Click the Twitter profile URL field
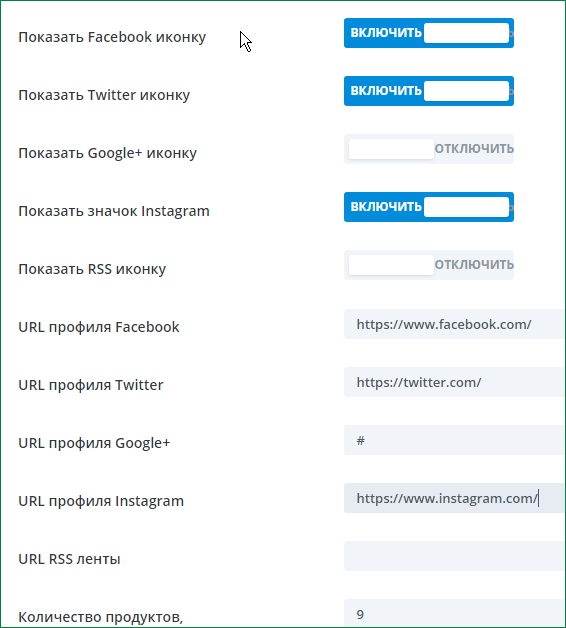 coord(455,382)
